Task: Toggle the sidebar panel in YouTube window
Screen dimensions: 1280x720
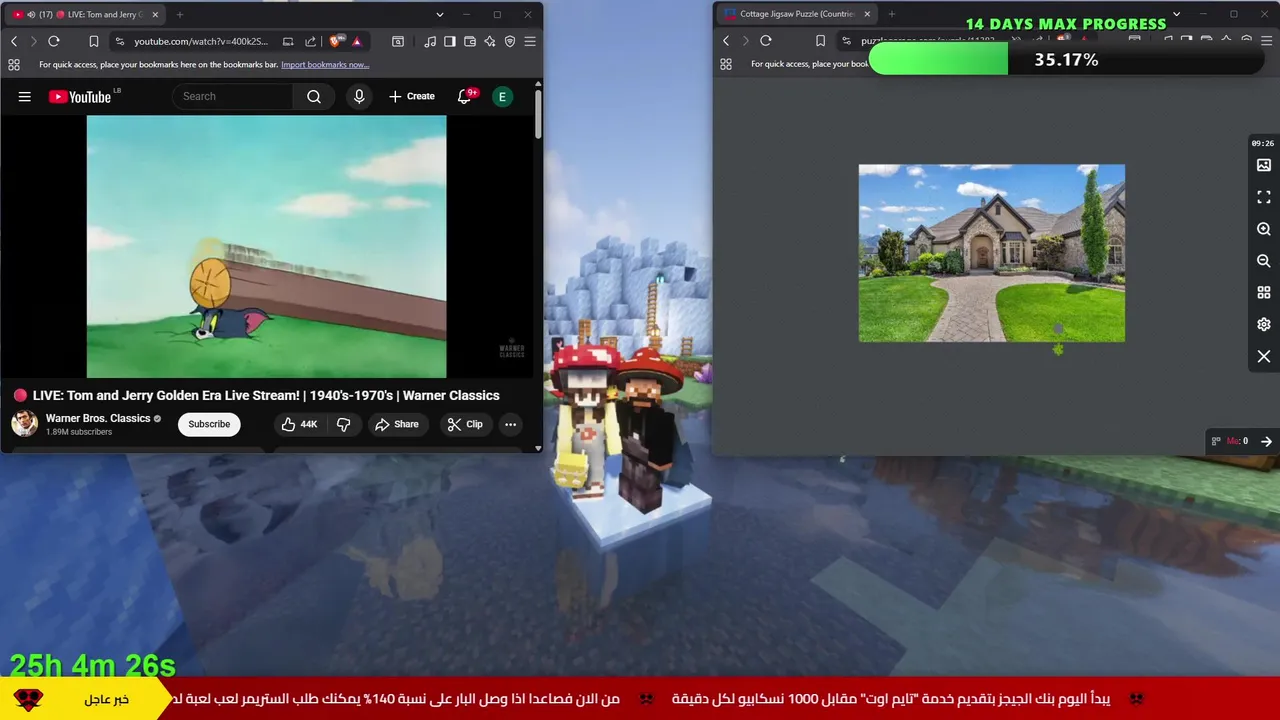Action: pos(450,41)
